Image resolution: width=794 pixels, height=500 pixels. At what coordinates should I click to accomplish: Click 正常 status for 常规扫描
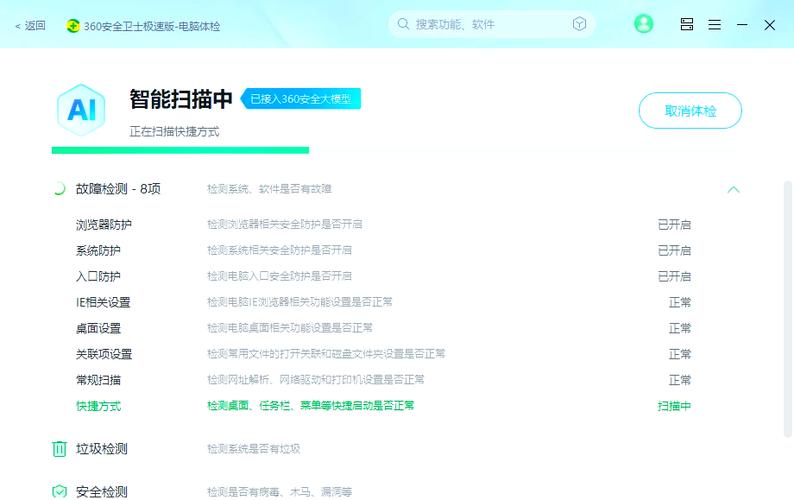[680, 380]
